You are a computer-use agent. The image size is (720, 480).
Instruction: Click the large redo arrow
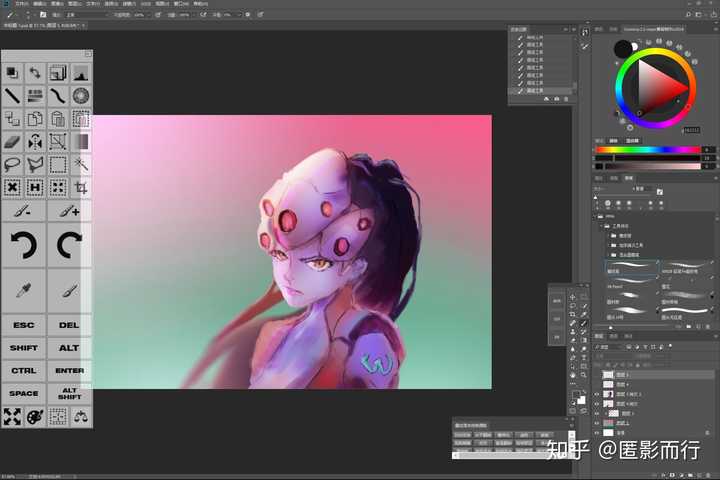[x=69, y=244]
